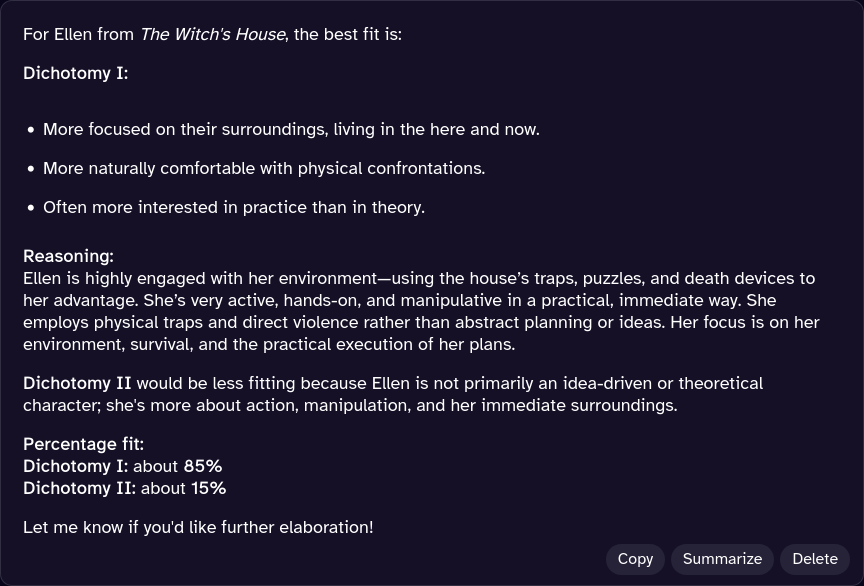
Task: Click the Percentage fit: heading
Action: click(83, 444)
